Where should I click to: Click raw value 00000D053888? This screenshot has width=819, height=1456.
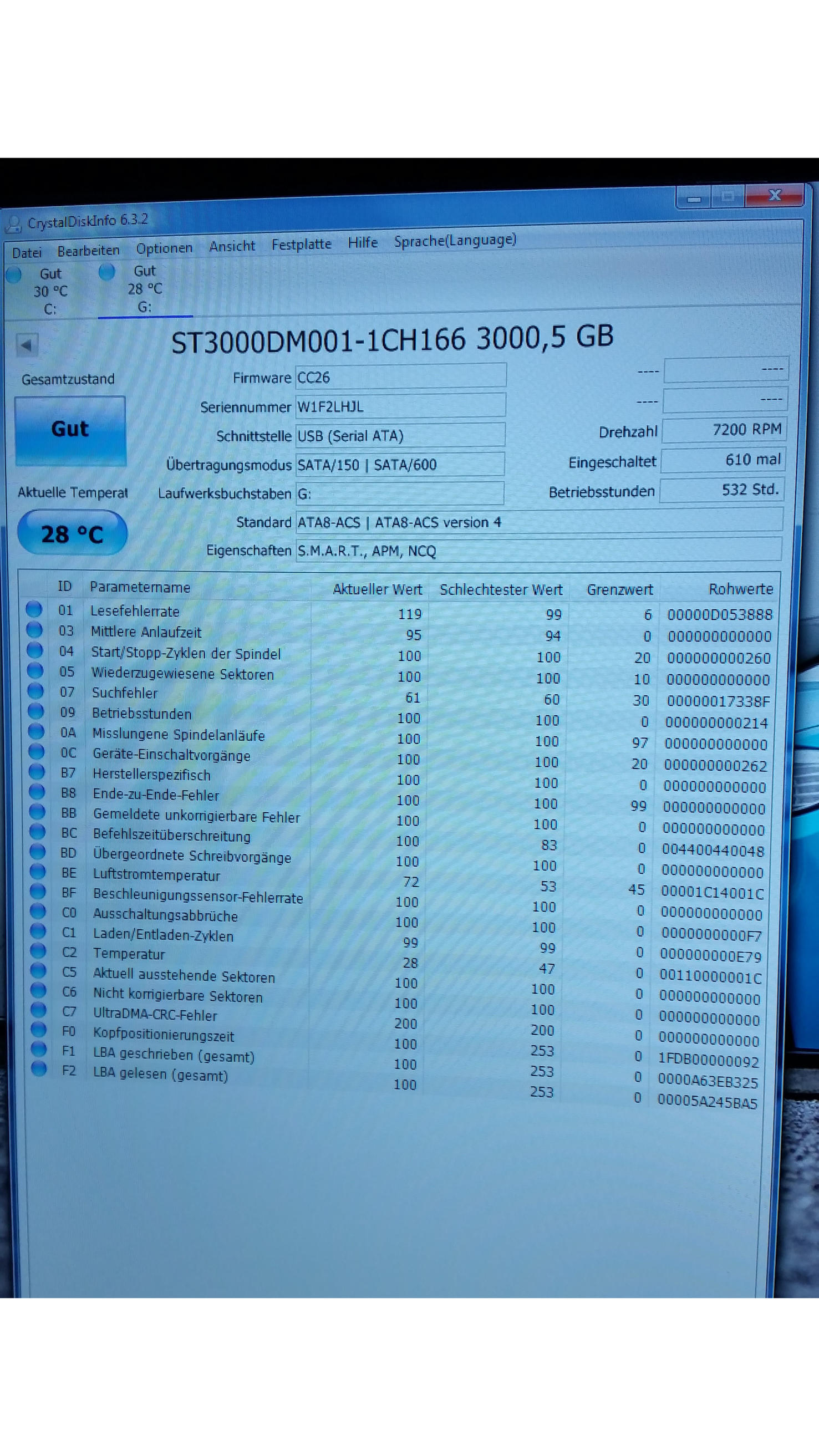[x=720, y=614]
